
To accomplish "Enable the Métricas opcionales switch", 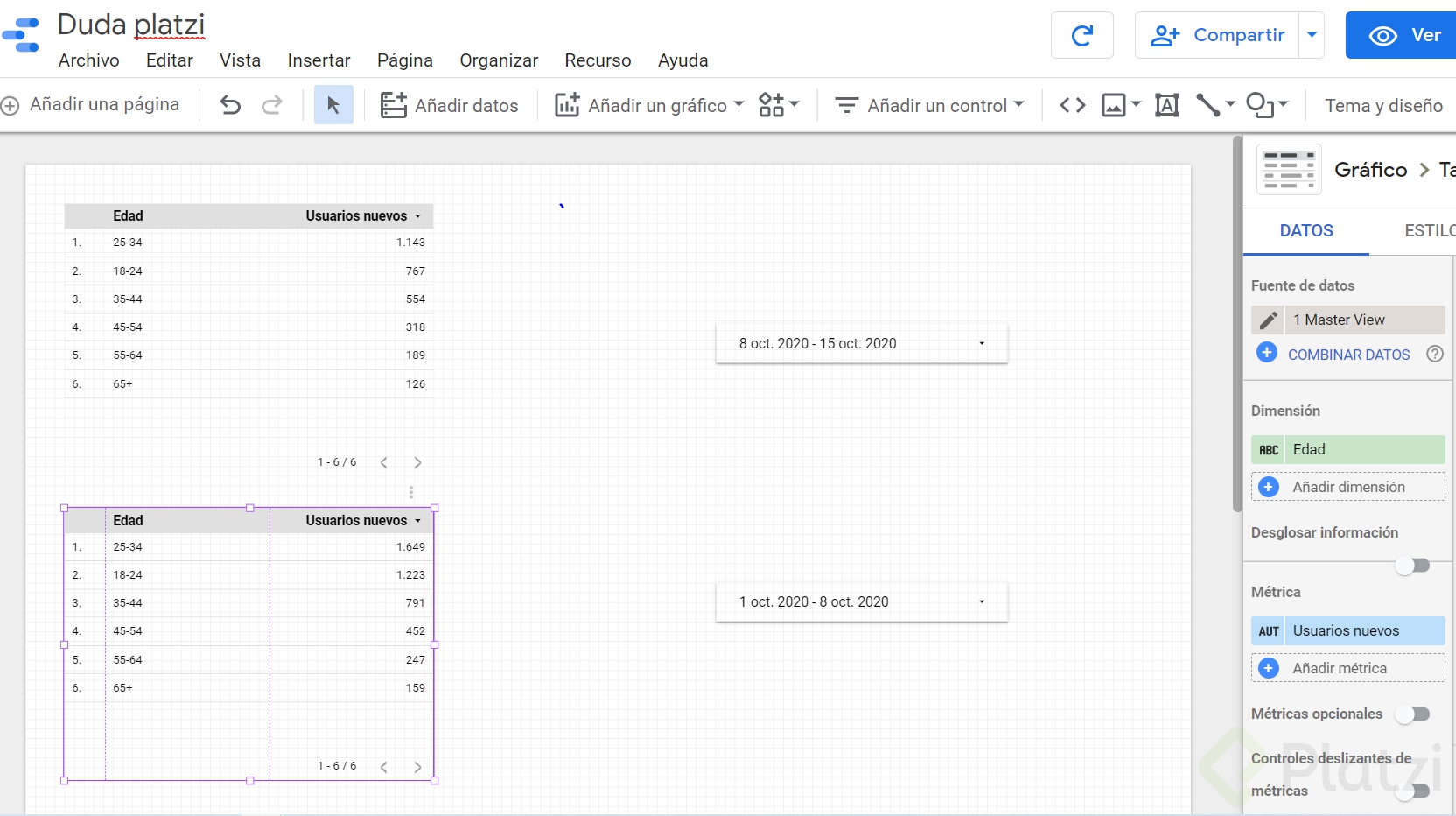I will point(1412,714).
